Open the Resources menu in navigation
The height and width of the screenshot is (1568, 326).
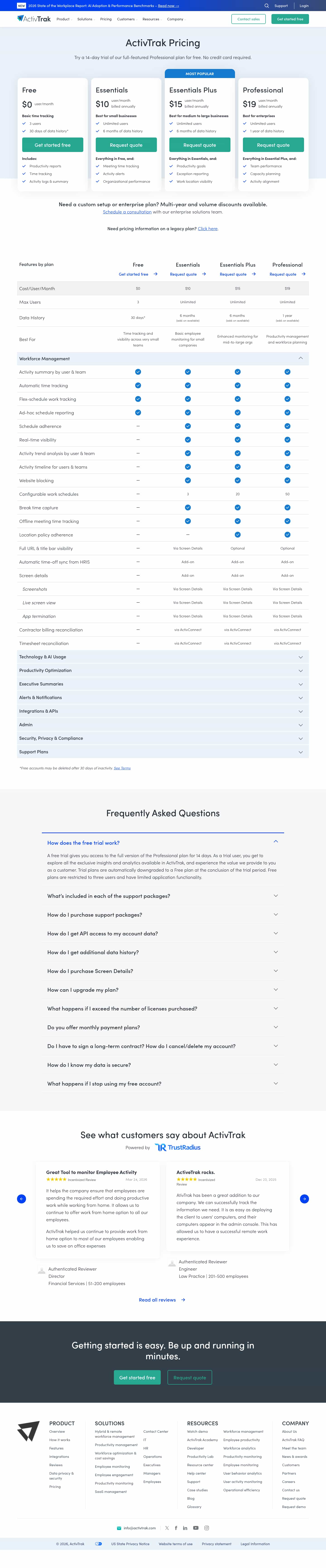[151, 19]
